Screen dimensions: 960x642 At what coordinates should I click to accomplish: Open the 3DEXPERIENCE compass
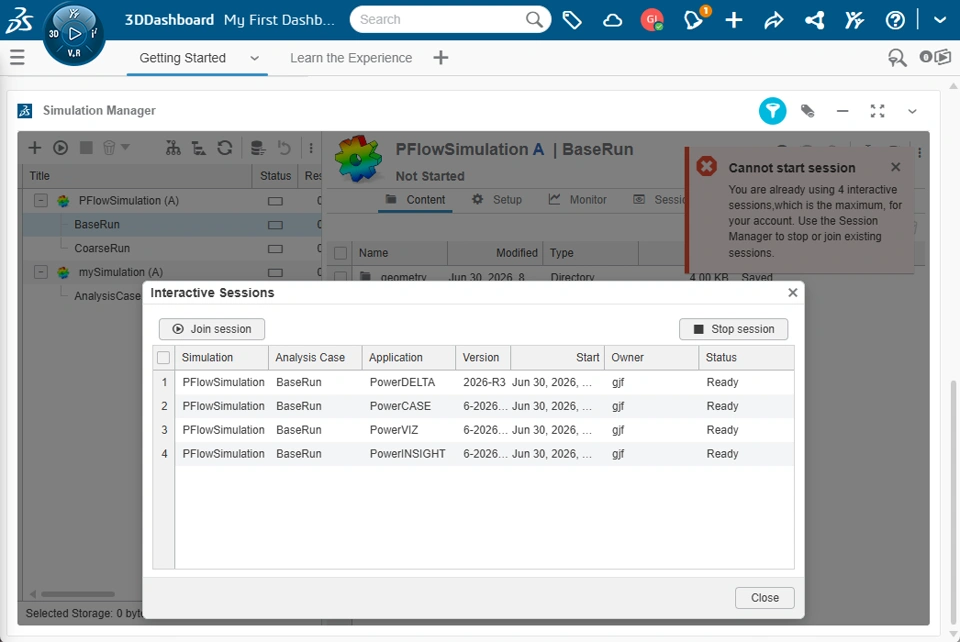pyautogui.click(x=73, y=34)
